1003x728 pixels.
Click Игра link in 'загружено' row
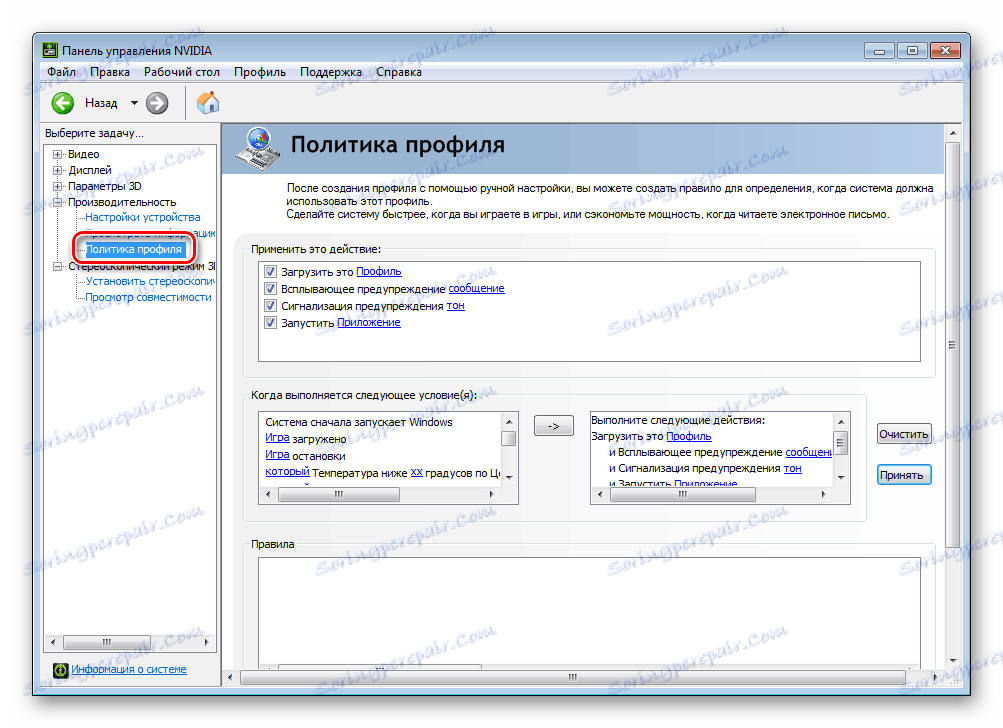coord(277,438)
